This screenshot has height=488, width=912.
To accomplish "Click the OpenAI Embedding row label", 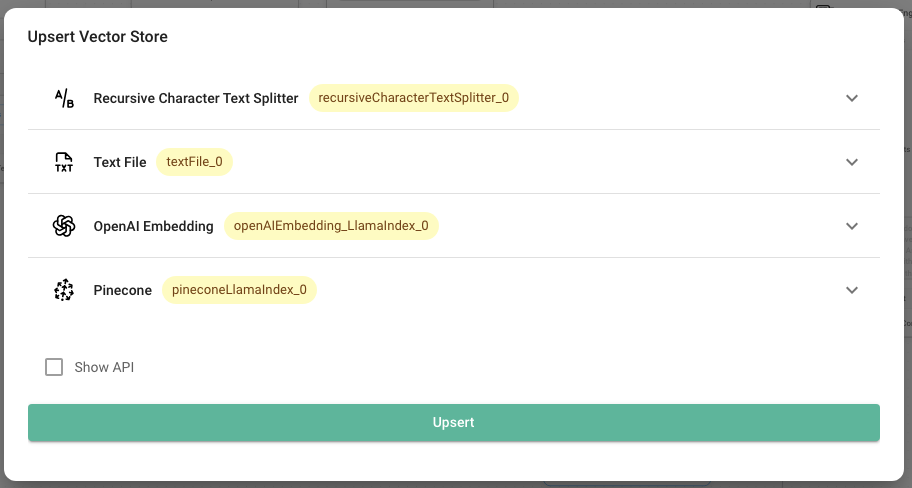I will click(x=153, y=226).
